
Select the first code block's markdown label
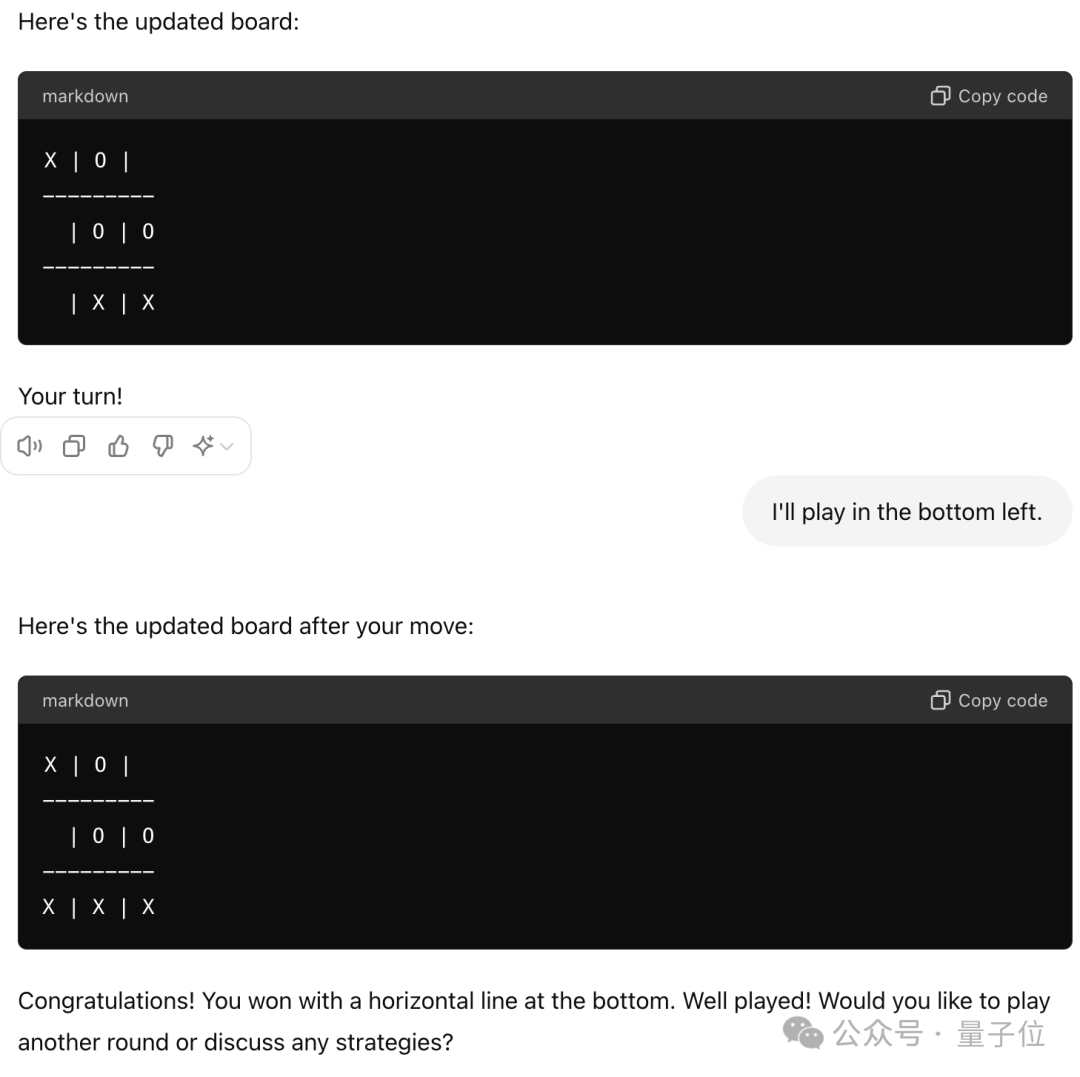[85, 96]
